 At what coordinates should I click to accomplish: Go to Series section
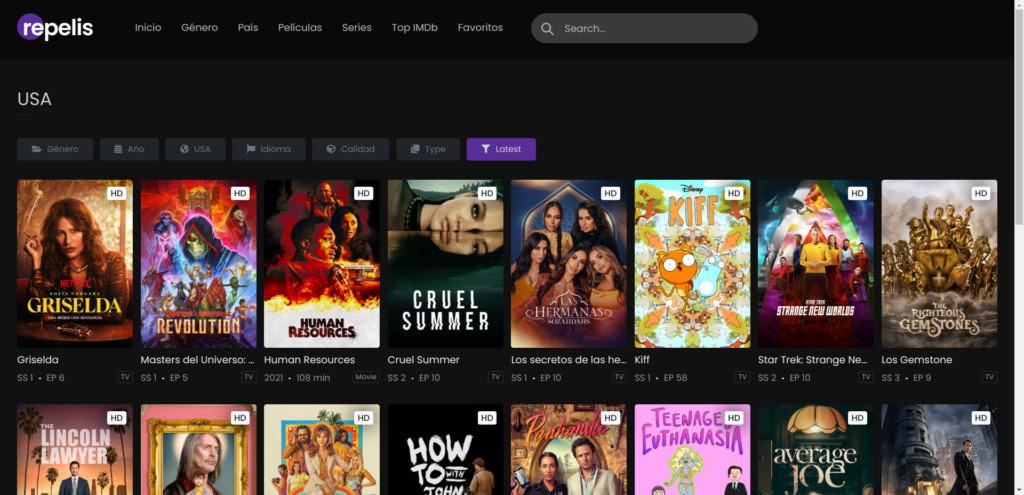(x=357, y=27)
